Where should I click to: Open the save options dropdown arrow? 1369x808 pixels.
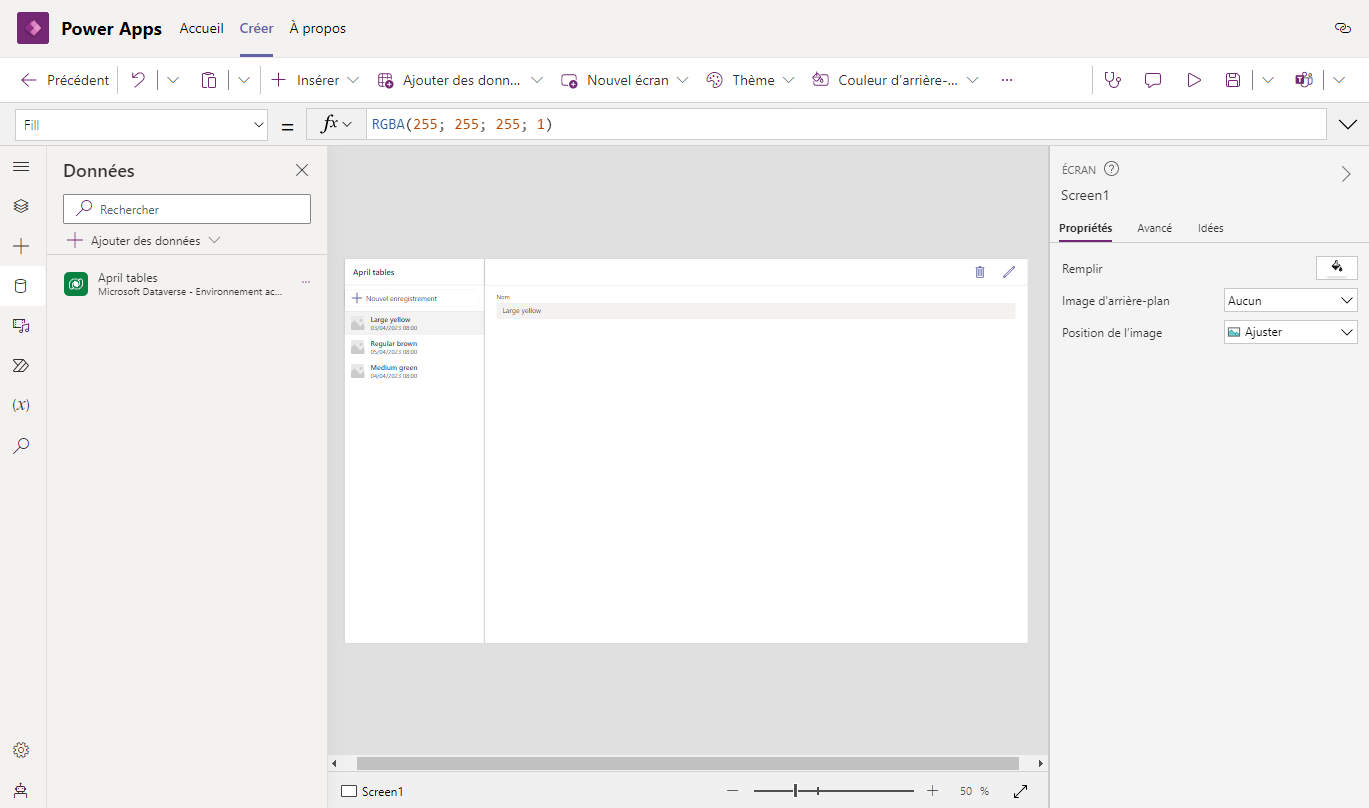click(x=1268, y=80)
